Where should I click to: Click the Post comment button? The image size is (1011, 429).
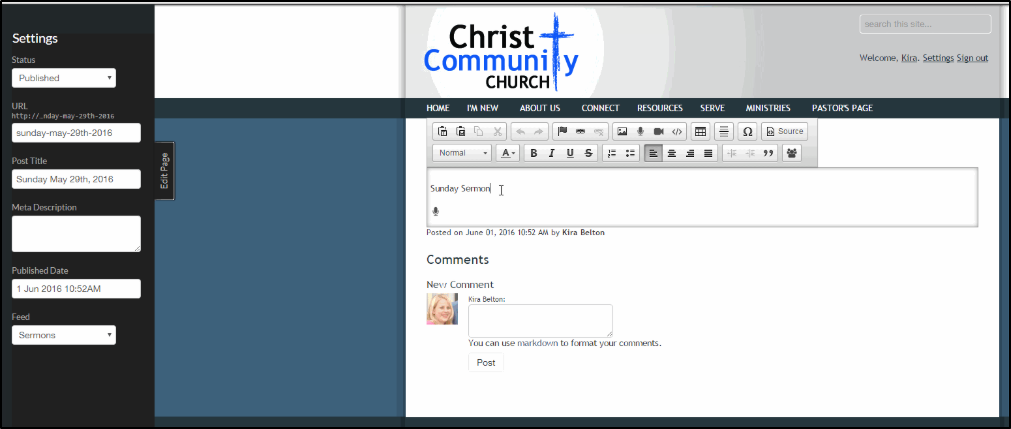[x=486, y=363]
